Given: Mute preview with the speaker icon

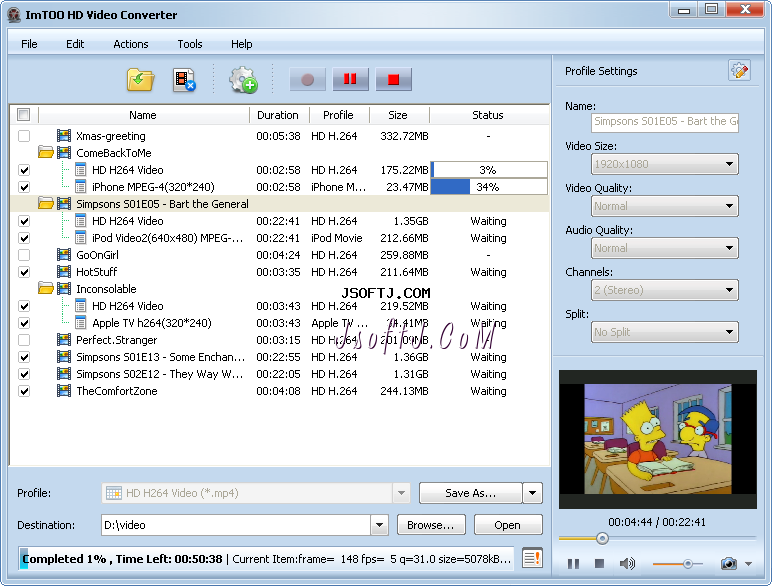Looking at the screenshot, I should coord(627,563).
